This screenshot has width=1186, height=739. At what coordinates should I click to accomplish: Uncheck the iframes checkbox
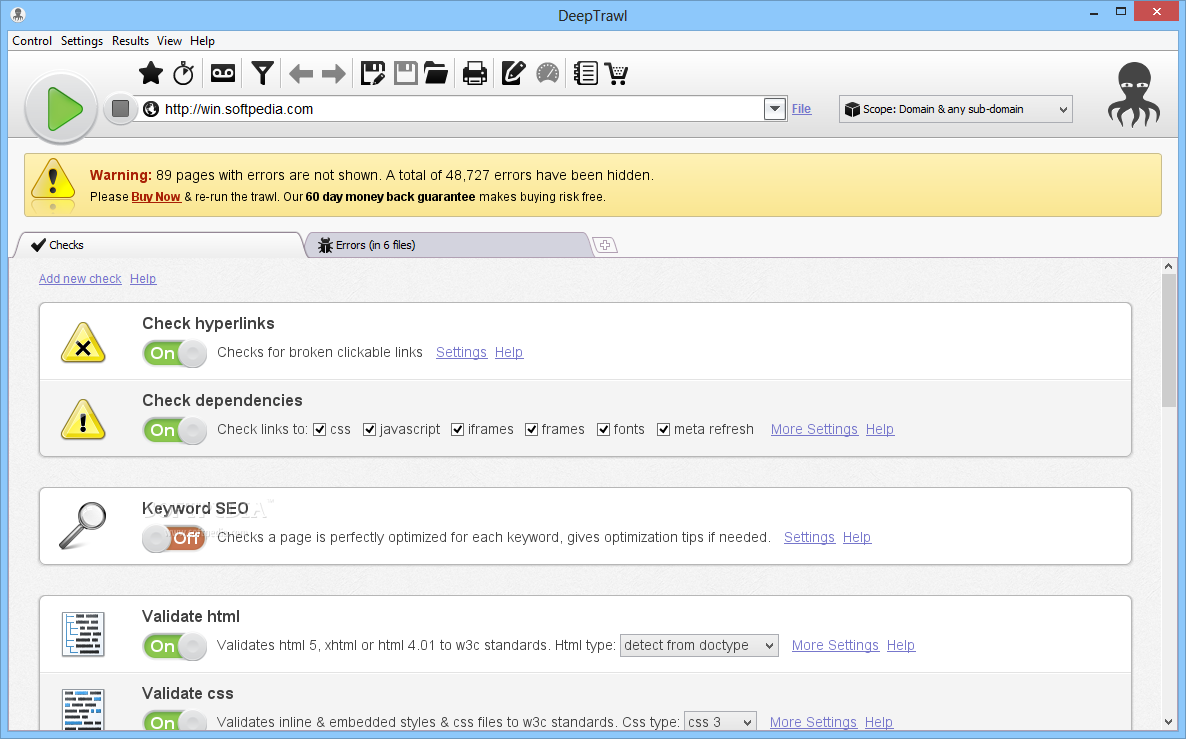[x=458, y=430]
